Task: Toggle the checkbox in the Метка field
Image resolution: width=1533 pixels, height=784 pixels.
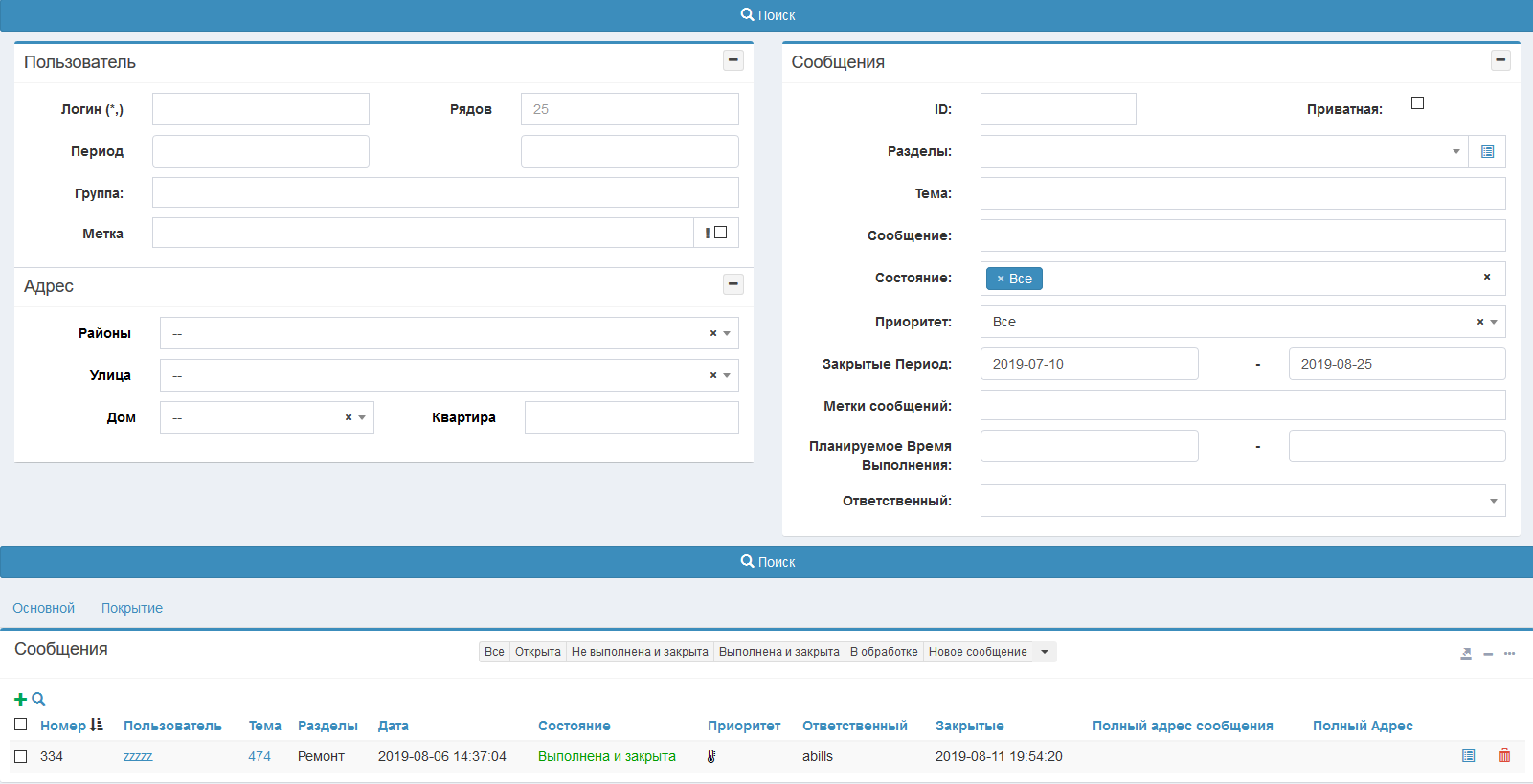Action: [x=721, y=233]
